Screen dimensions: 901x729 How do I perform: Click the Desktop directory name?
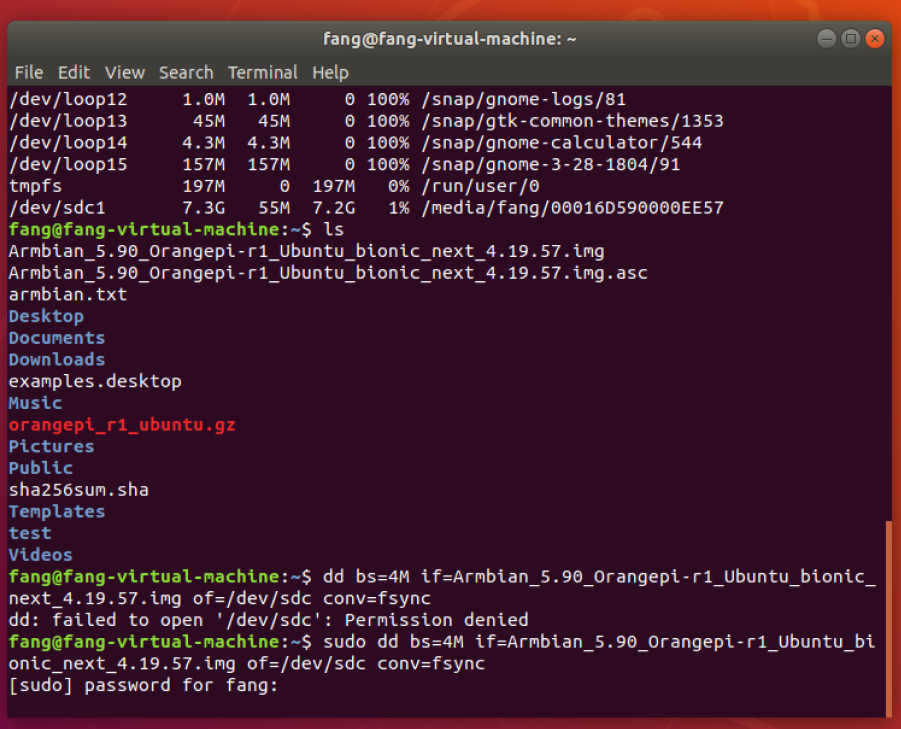[x=46, y=317]
